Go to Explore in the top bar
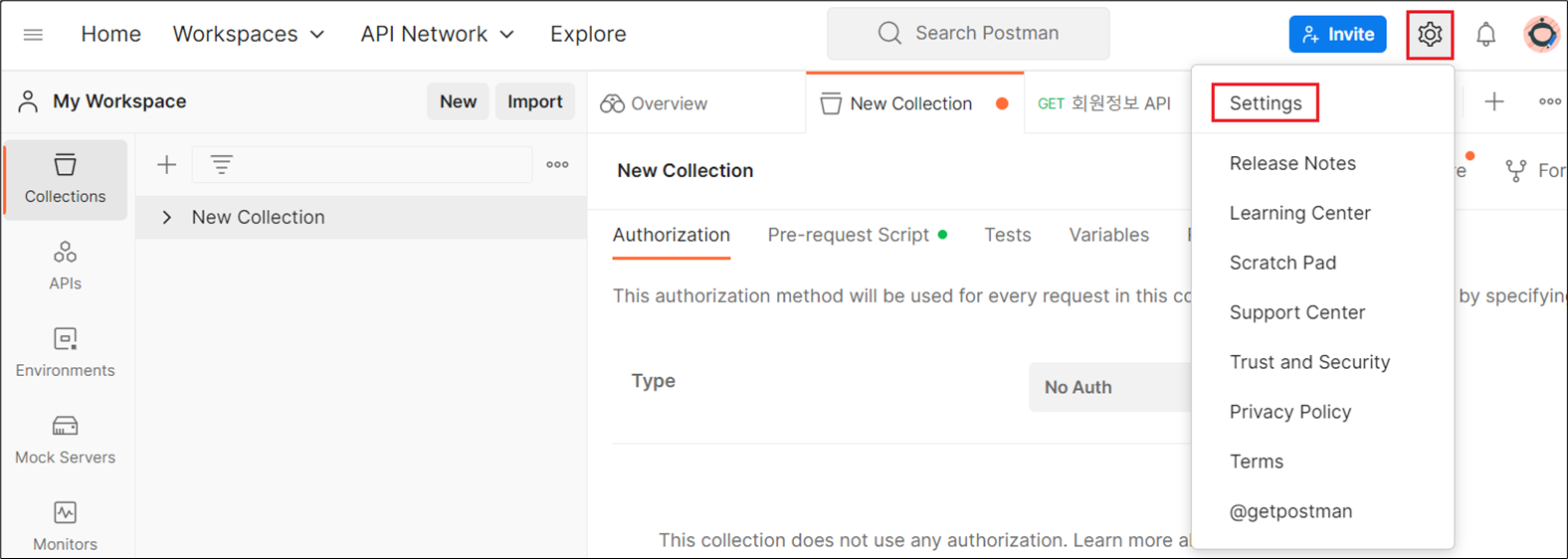 click(588, 34)
